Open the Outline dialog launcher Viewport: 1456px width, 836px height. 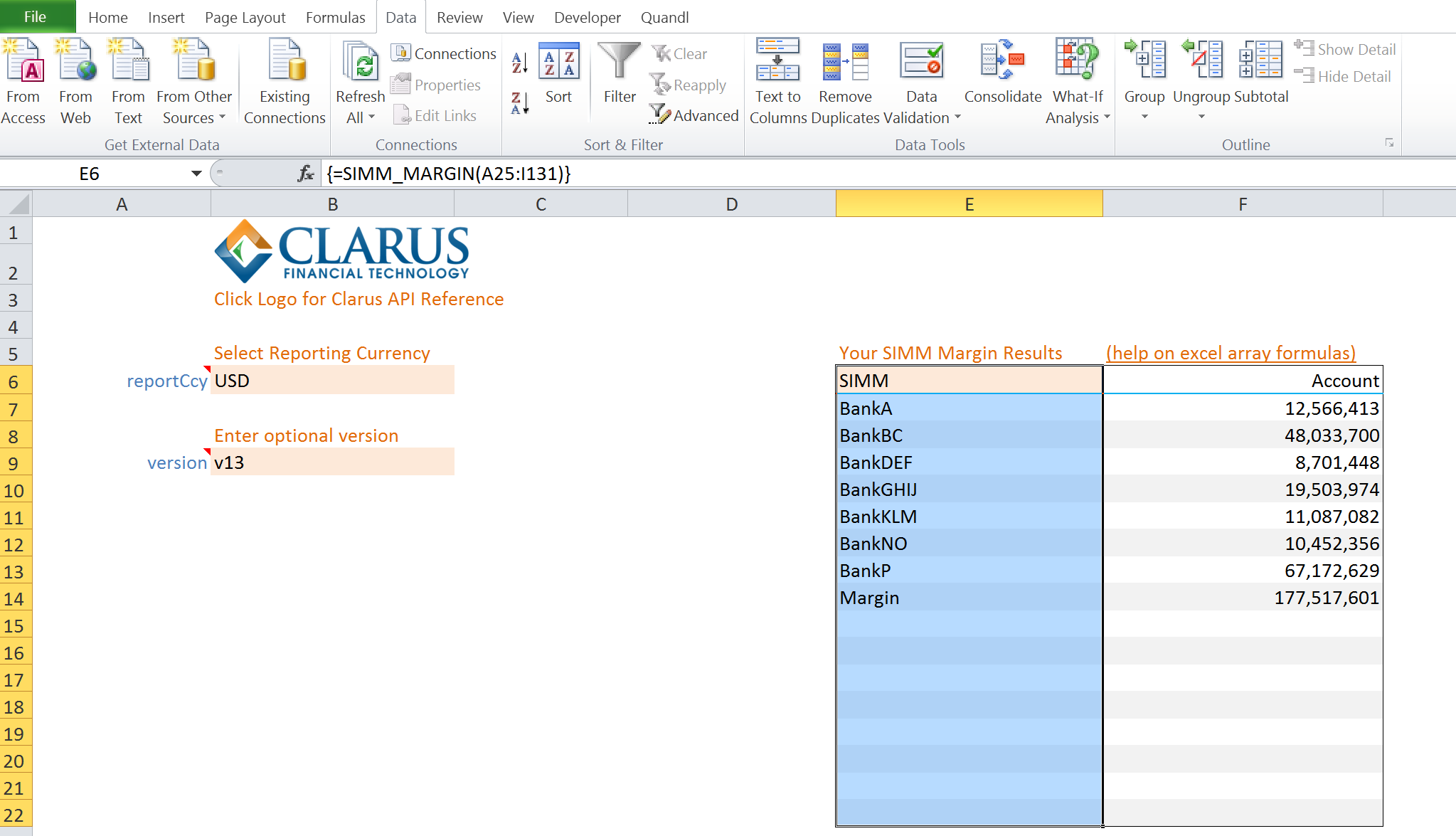(1389, 143)
